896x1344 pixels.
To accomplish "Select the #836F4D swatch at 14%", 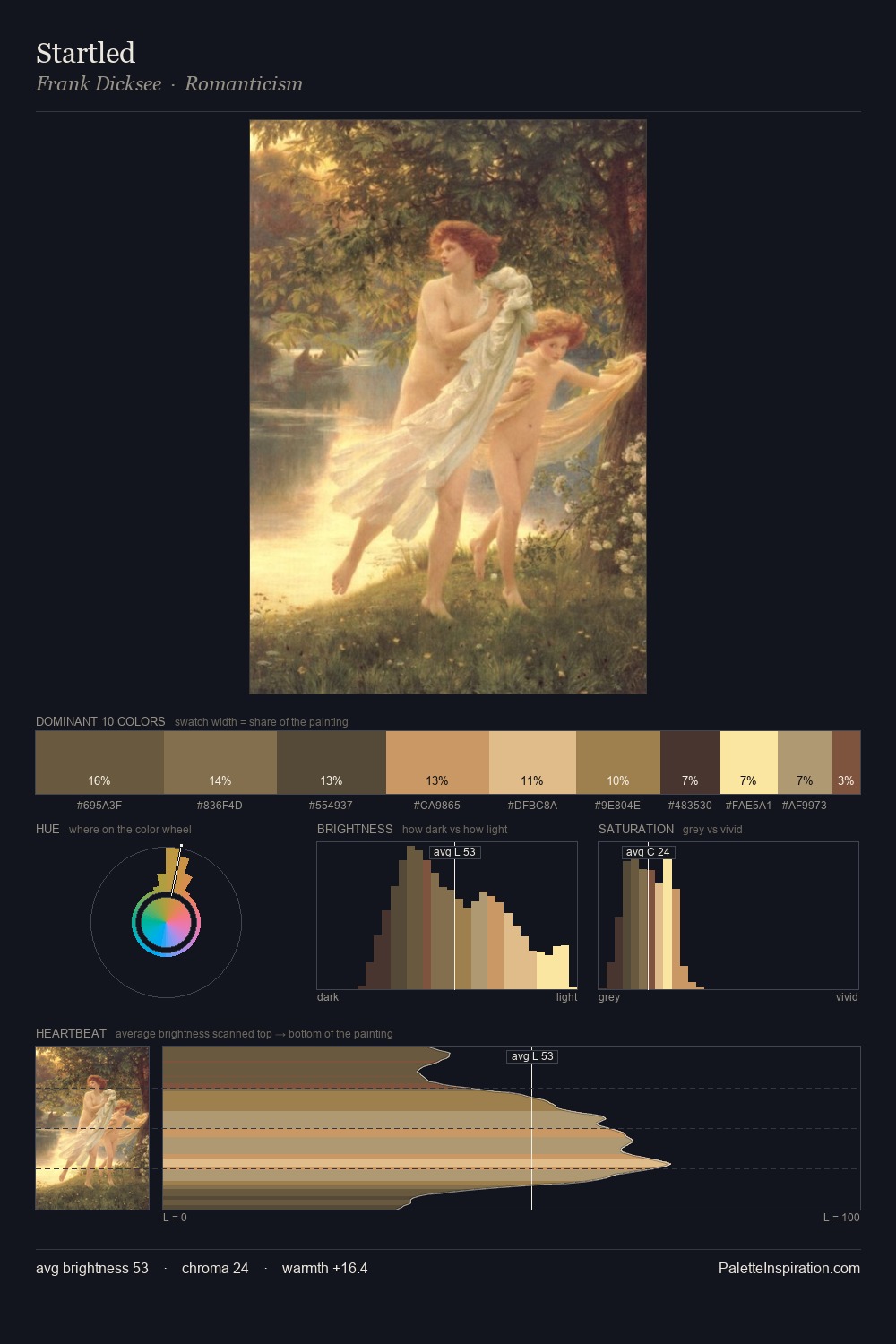I will pos(220,762).
